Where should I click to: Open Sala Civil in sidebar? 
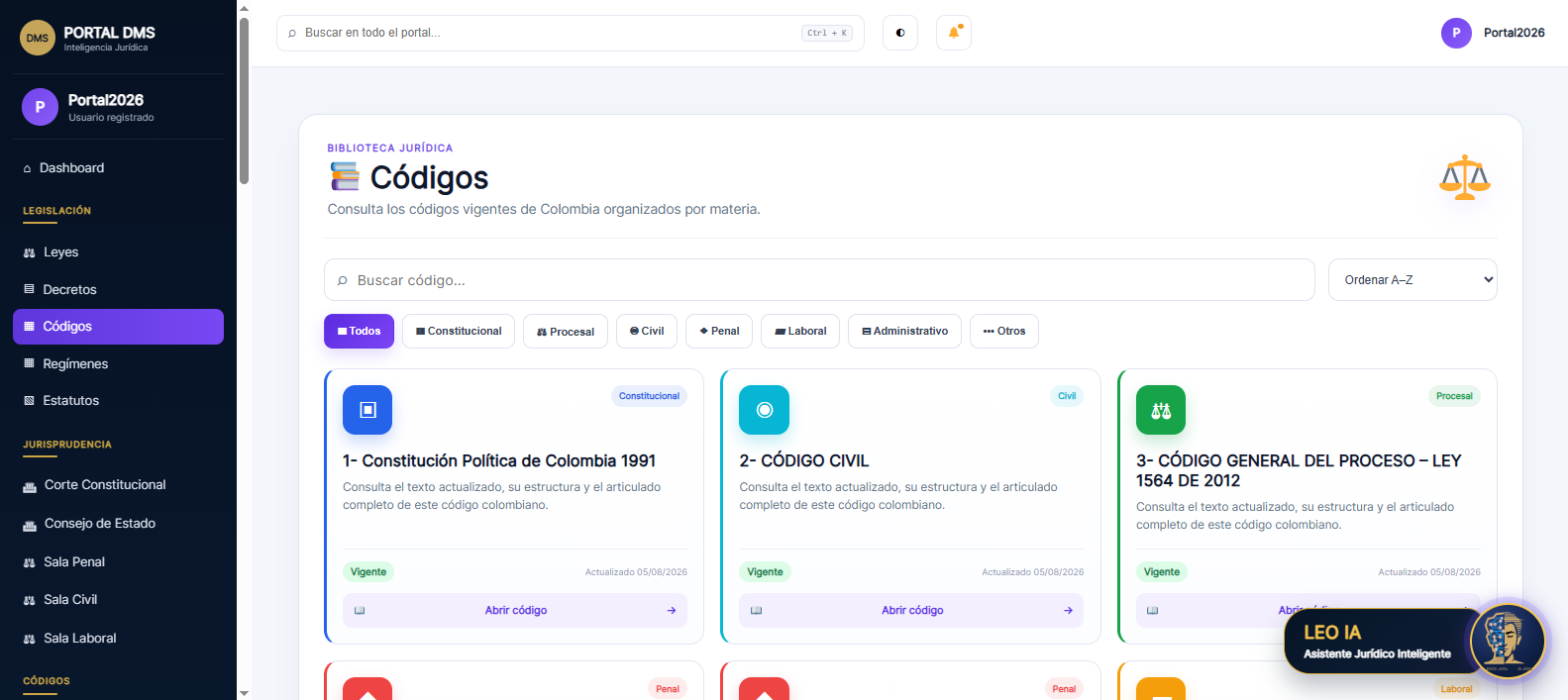tap(118, 600)
